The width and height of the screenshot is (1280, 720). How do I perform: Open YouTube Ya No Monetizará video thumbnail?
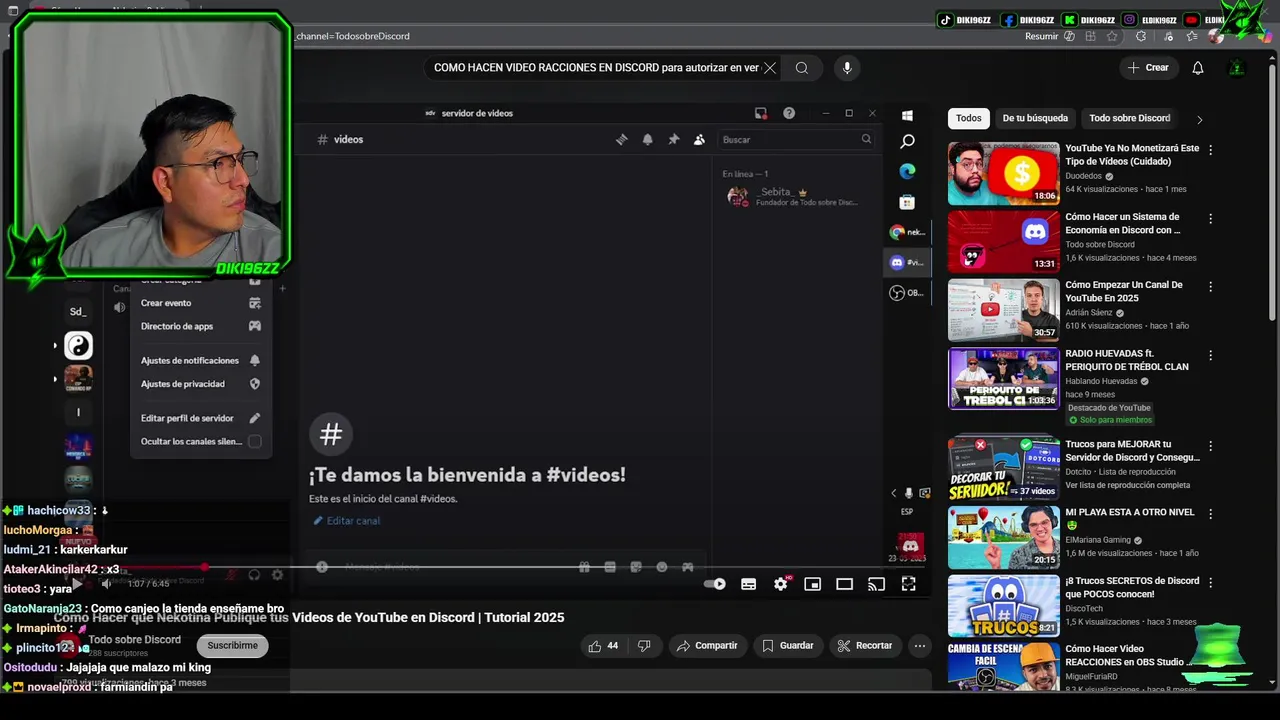pyautogui.click(x=1003, y=173)
